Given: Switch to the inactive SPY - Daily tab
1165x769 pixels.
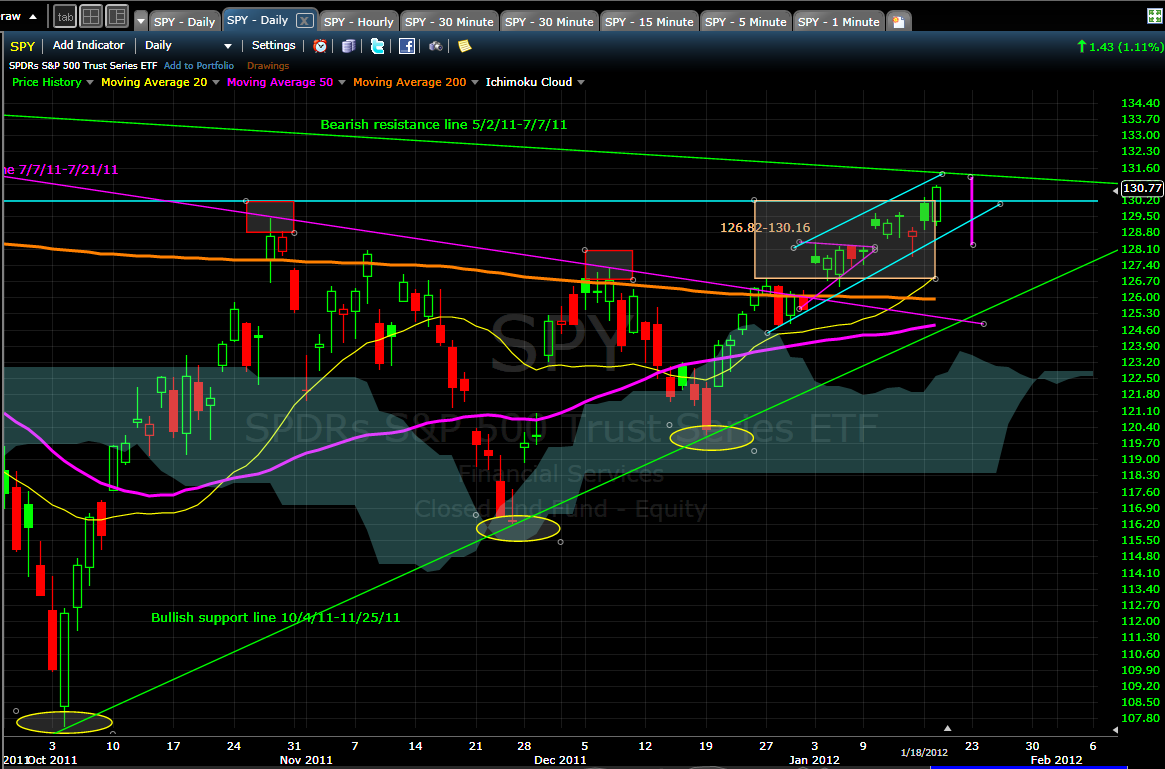Looking at the screenshot, I should coord(184,22).
